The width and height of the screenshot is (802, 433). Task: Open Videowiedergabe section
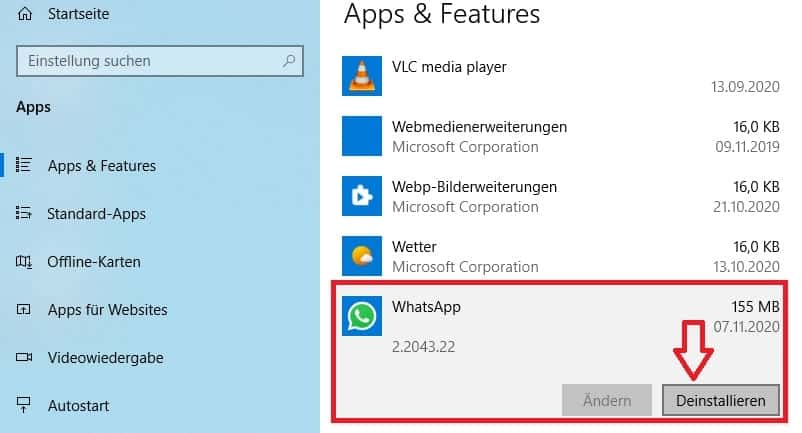point(105,358)
